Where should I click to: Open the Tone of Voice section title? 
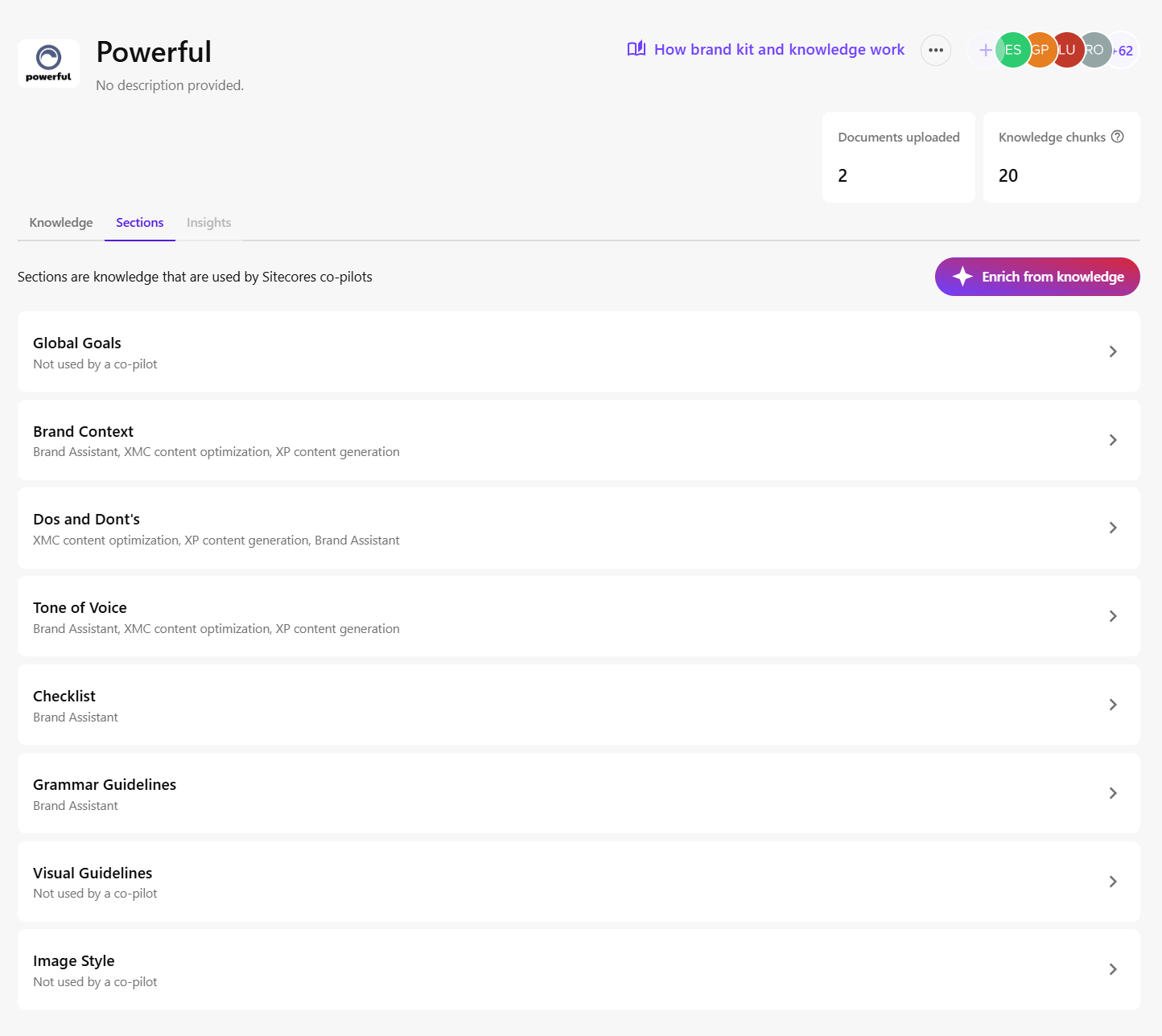80,608
